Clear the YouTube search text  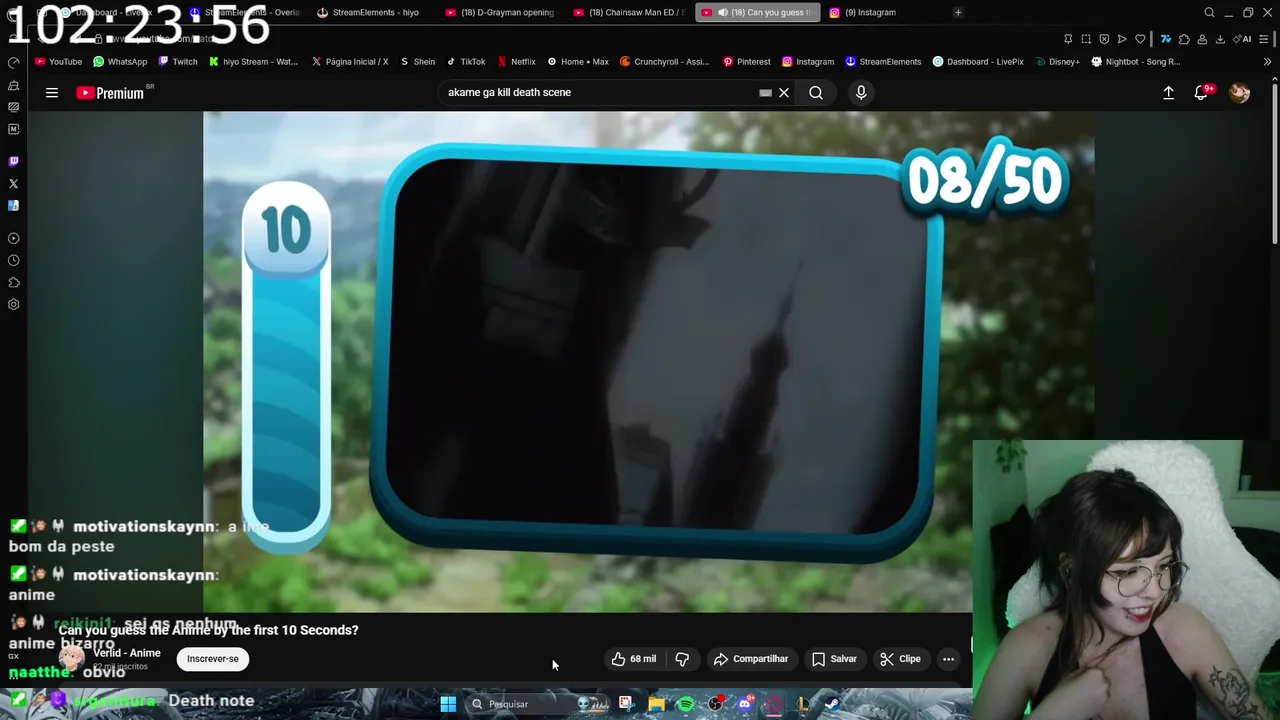(x=784, y=93)
